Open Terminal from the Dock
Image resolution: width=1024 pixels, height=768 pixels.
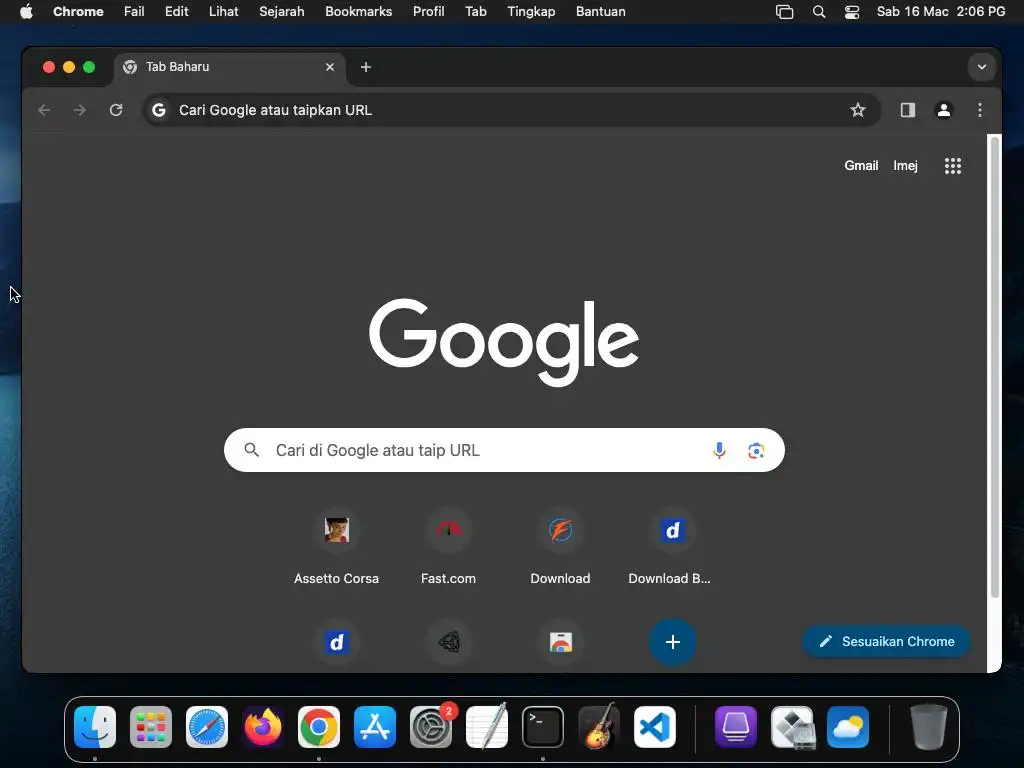543,727
